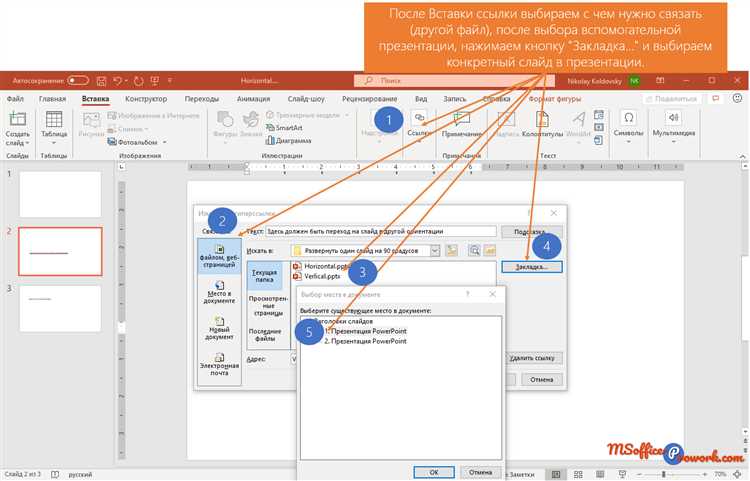Select the Horizontal.pptx file

[321, 266]
